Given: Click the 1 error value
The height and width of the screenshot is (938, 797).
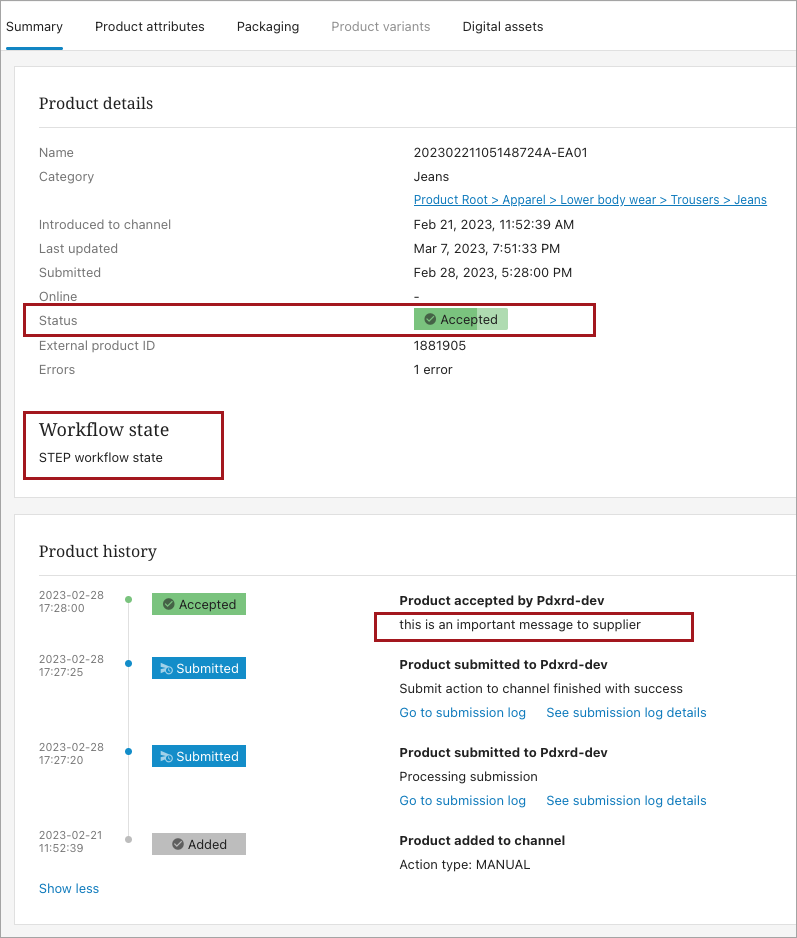Looking at the screenshot, I should [x=433, y=370].
